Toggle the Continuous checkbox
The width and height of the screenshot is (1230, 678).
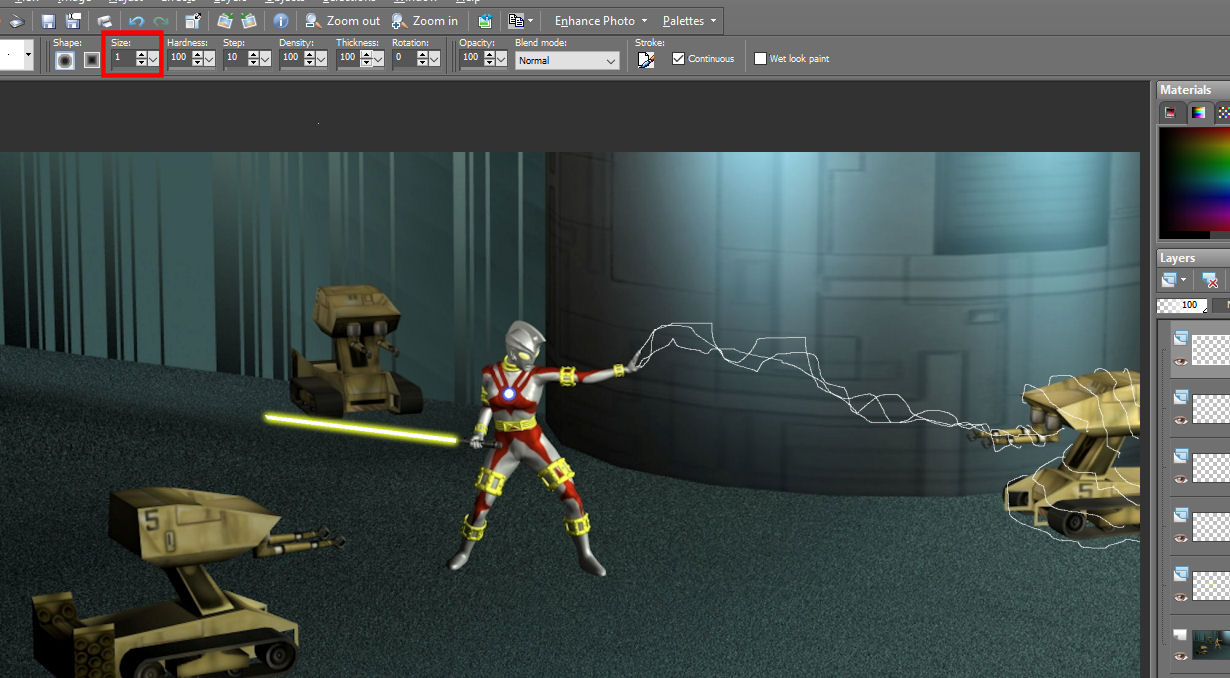pyautogui.click(x=679, y=59)
